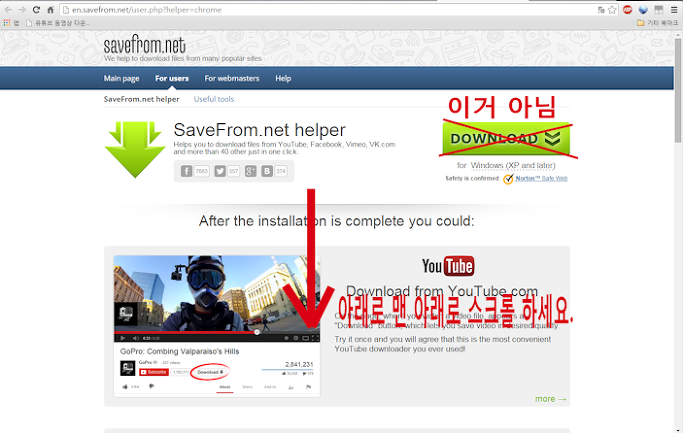
Task: Click the green DOWNLOAD button
Action: (x=506, y=139)
